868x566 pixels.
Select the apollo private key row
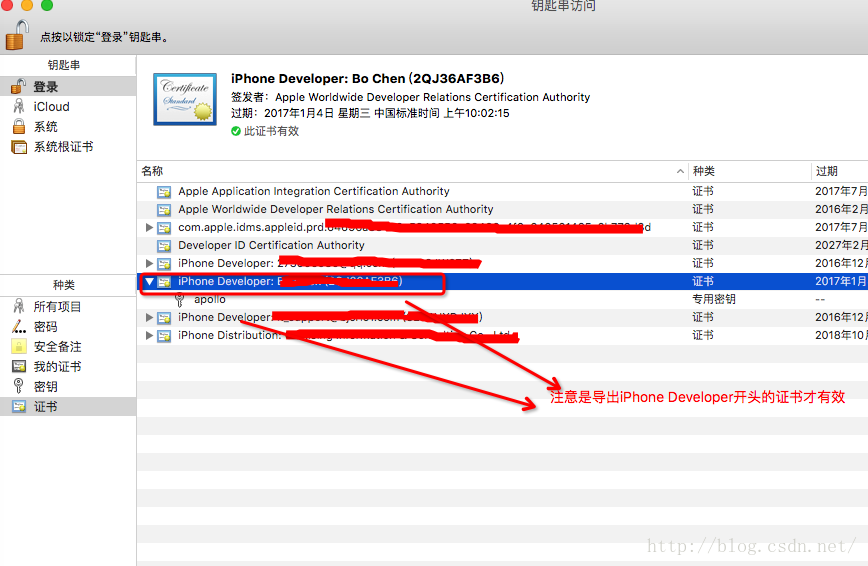click(503, 299)
